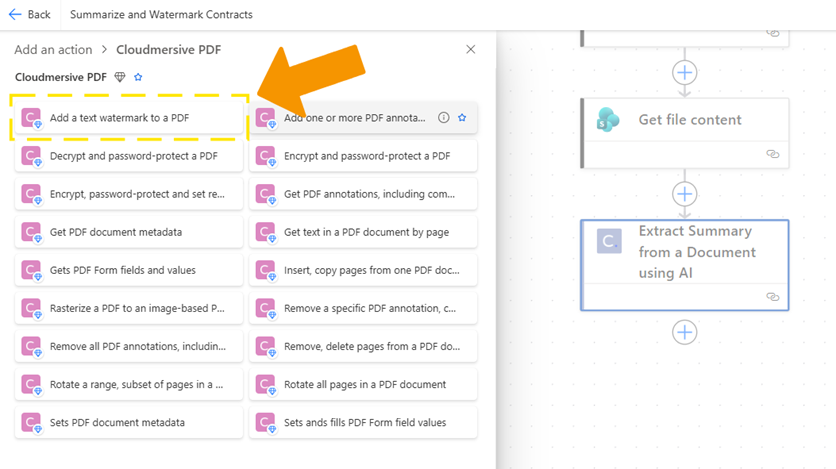This screenshot has width=836, height=469.
Task: Click the SharePoint icon on Get file content
Action: tap(608, 119)
